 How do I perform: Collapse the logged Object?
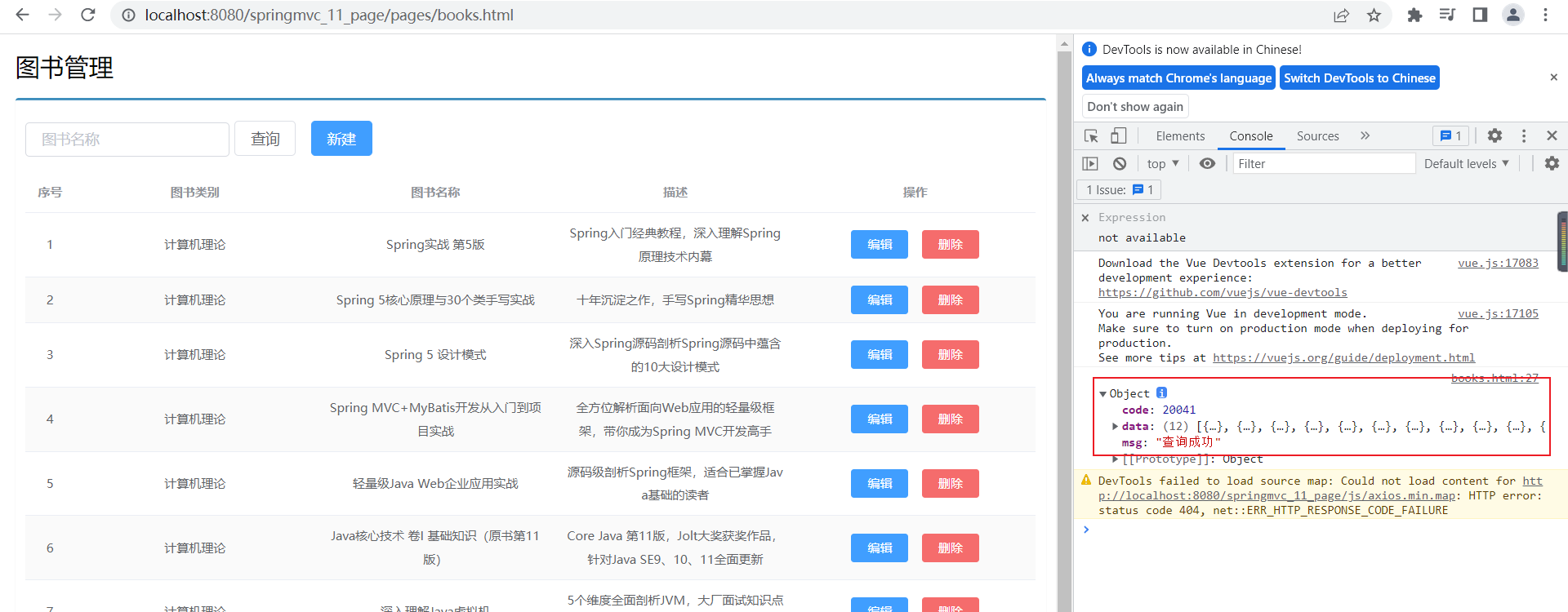click(1102, 394)
